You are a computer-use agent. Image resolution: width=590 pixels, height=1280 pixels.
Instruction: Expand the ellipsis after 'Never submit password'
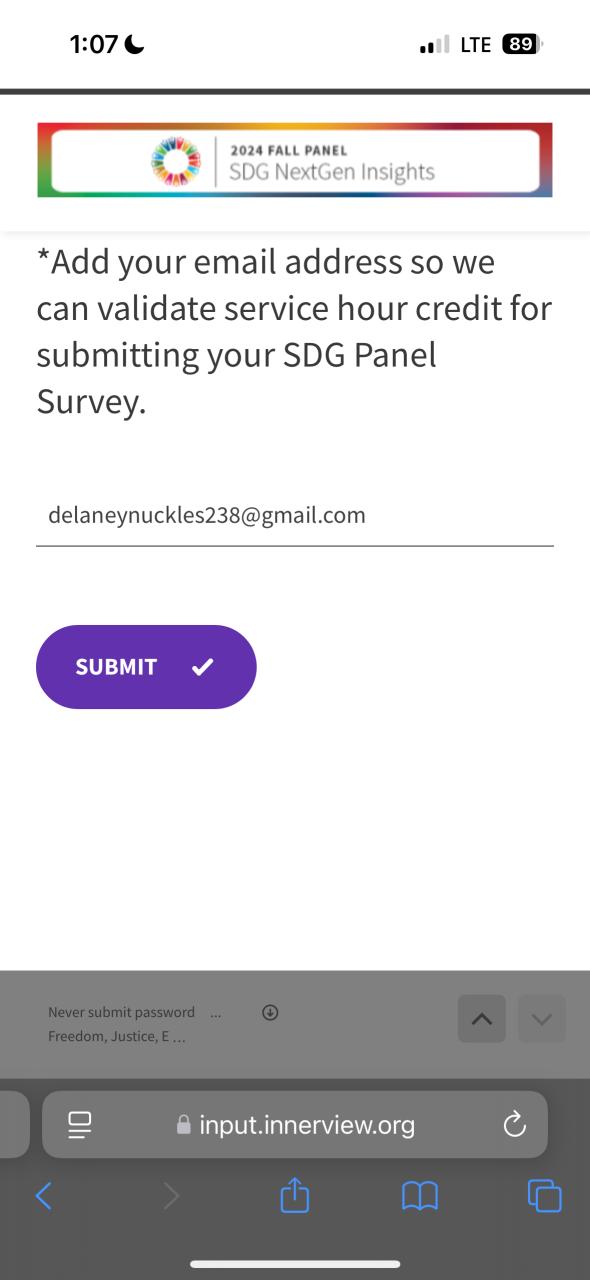[216, 1012]
